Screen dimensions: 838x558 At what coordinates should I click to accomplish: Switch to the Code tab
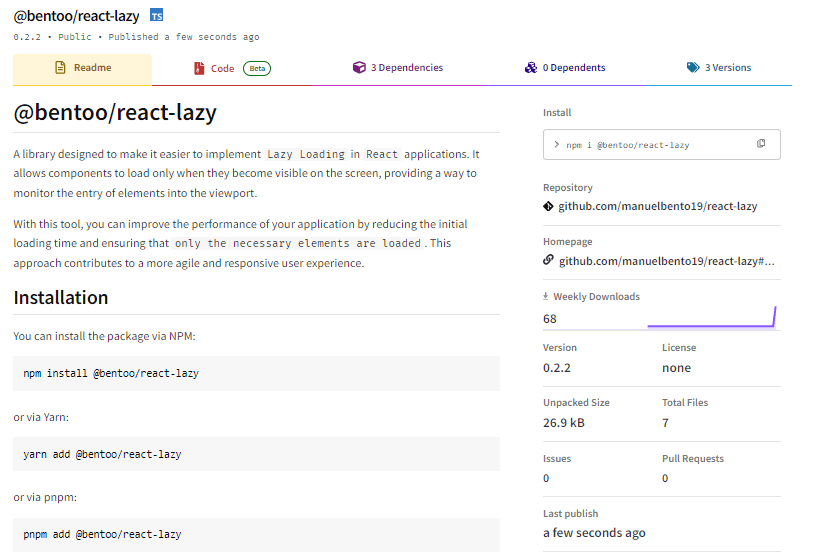[x=232, y=68]
